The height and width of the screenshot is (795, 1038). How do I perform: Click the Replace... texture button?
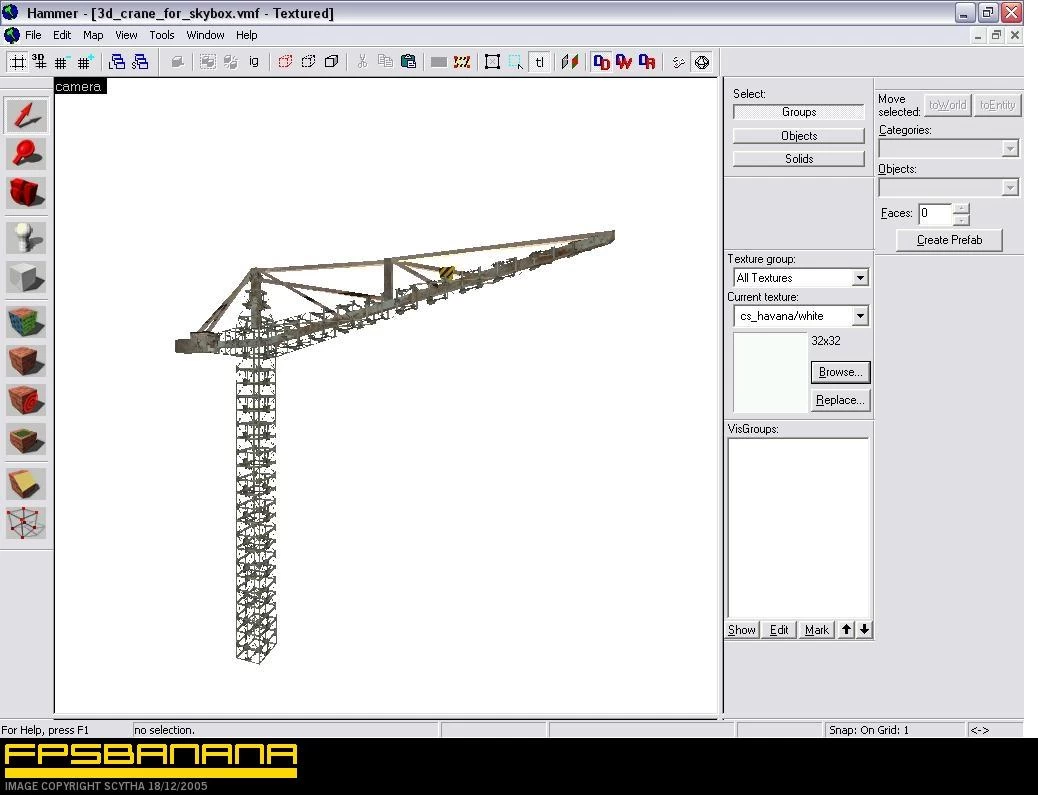[840, 400]
